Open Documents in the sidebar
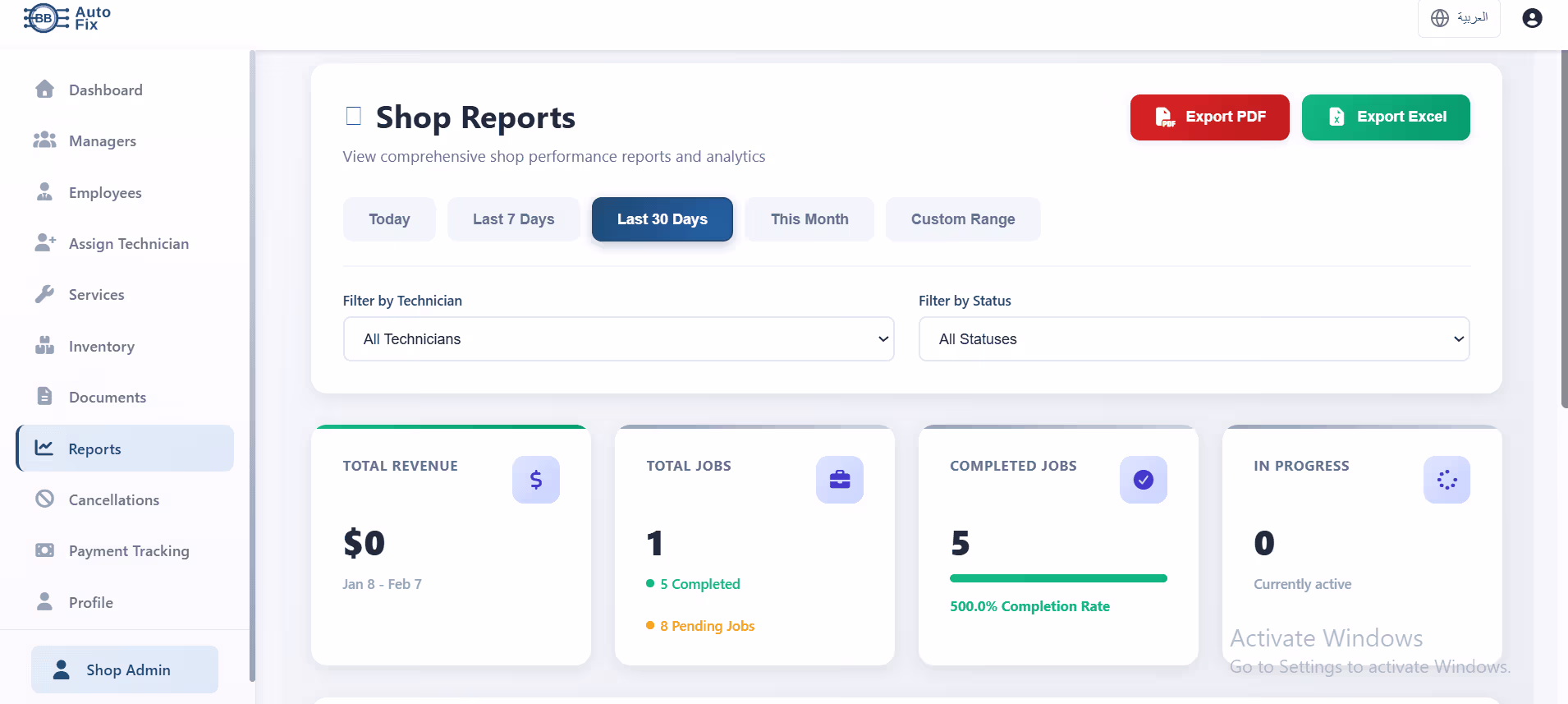The width and height of the screenshot is (1568, 704). tap(125, 397)
